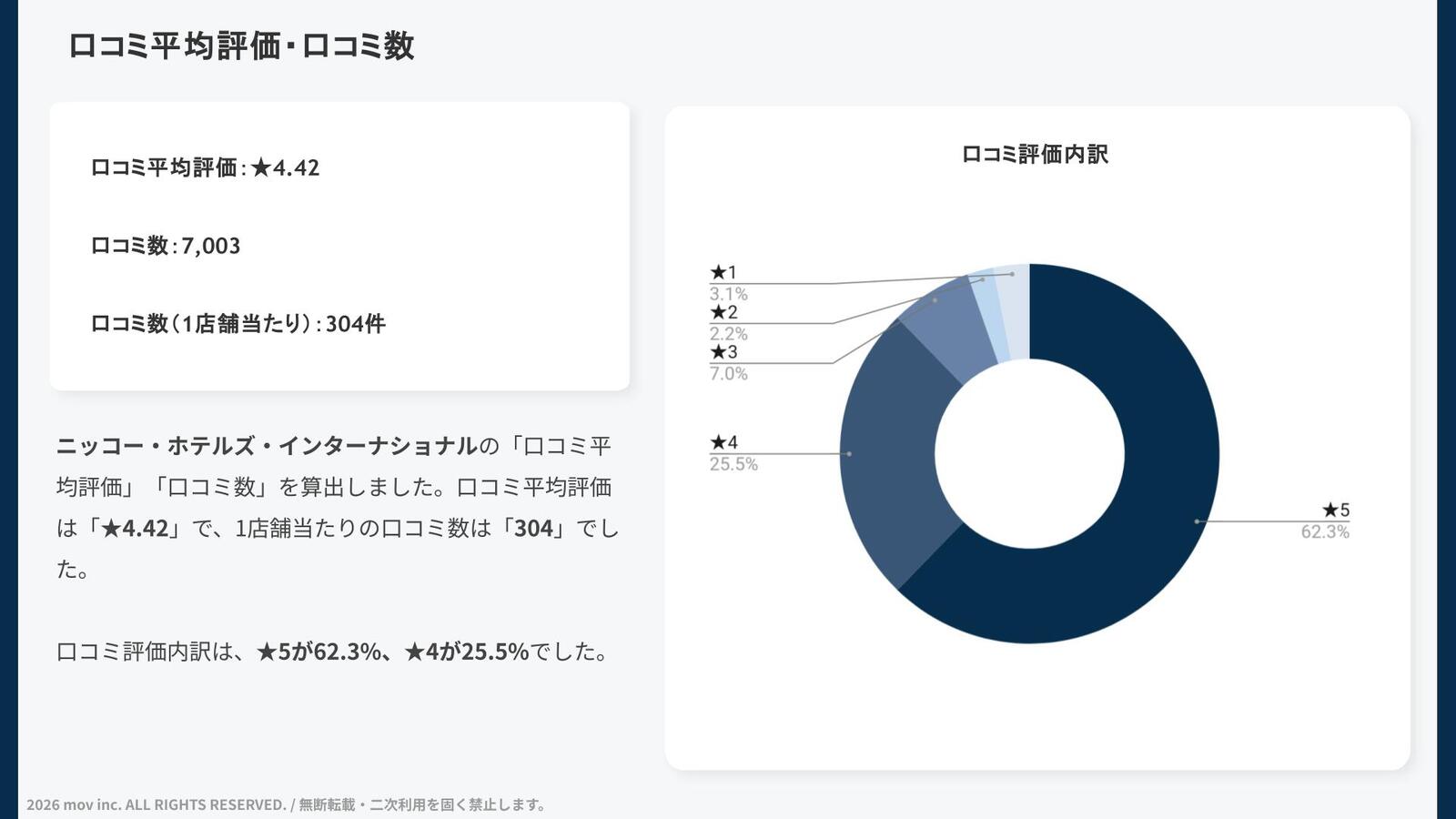Click the ★3 7.0% chart label

click(728, 362)
